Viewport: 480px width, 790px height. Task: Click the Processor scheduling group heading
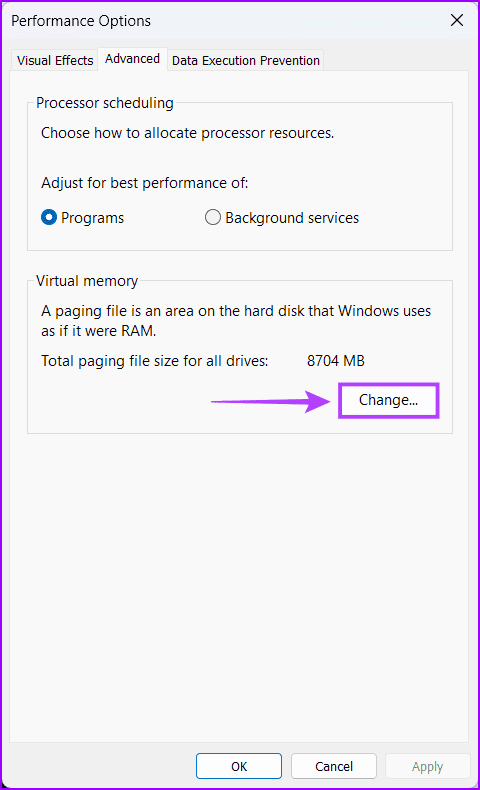105,103
